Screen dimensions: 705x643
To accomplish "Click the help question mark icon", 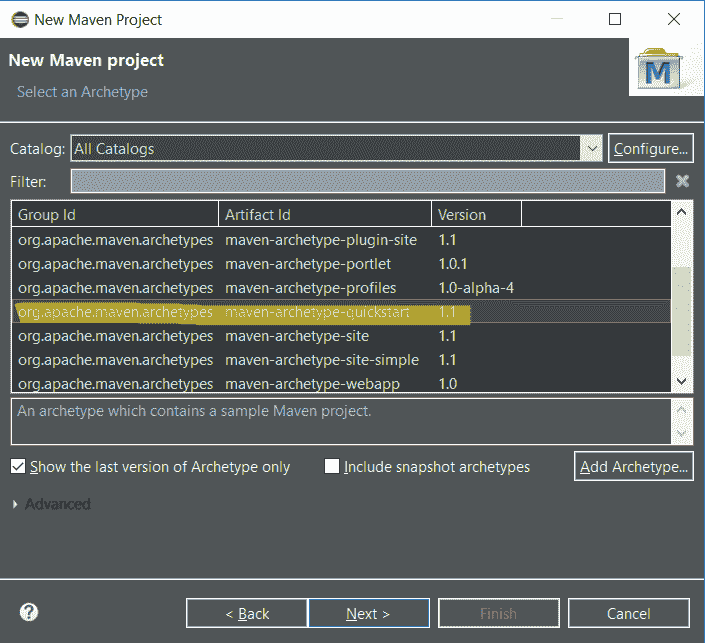I will pyautogui.click(x=29, y=612).
